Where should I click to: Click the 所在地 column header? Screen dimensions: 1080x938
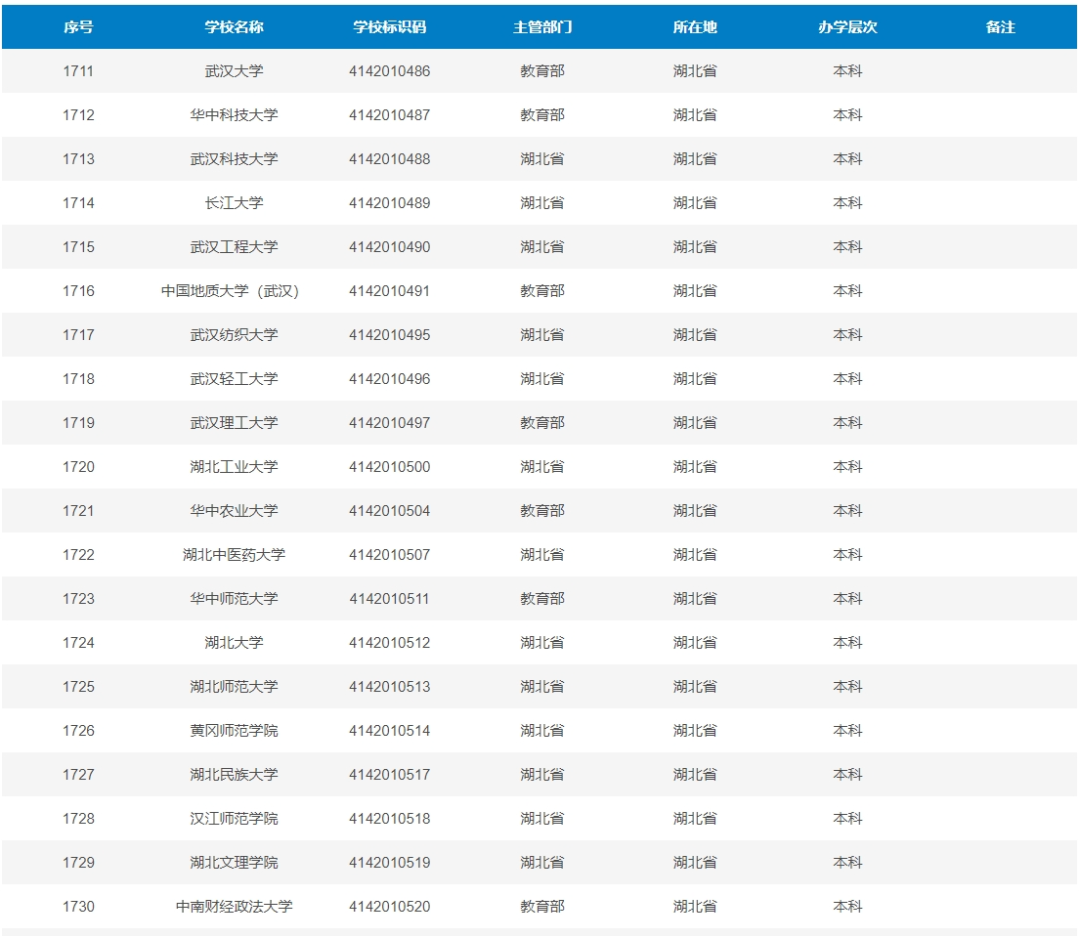(695, 27)
